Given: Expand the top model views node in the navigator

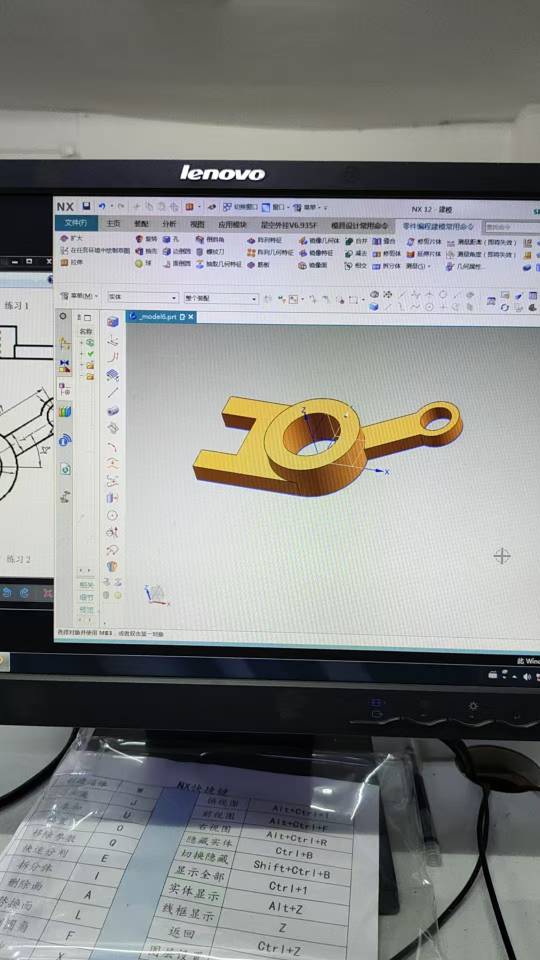Looking at the screenshot, I should coord(81,342).
